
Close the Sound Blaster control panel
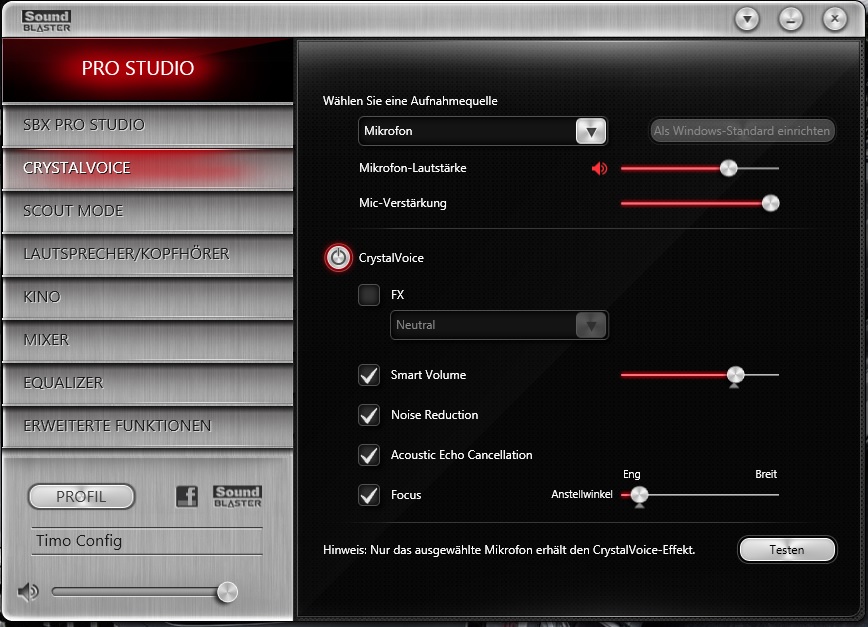click(x=834, y=20)
